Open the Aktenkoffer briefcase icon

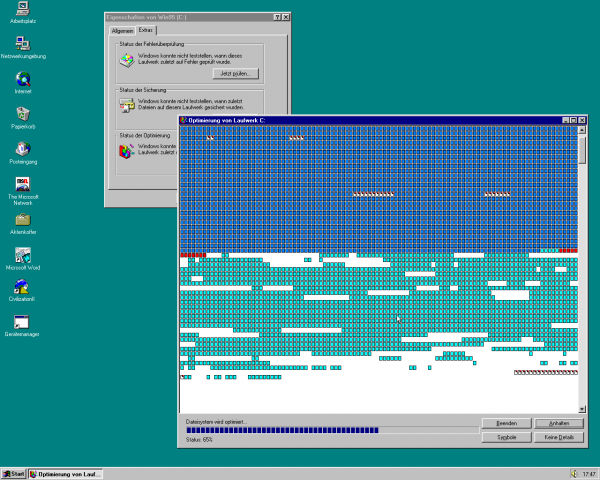[x=22, y=220]
